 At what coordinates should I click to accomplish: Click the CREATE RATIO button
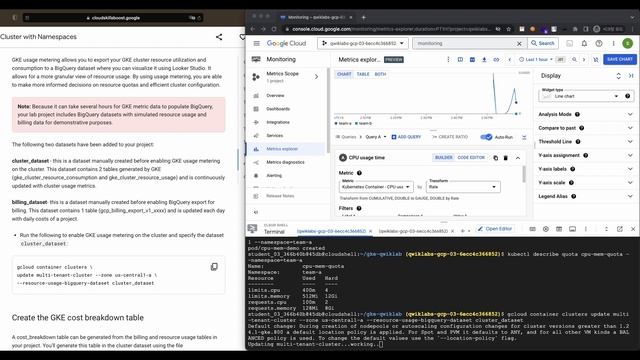[x=450, y=137]
